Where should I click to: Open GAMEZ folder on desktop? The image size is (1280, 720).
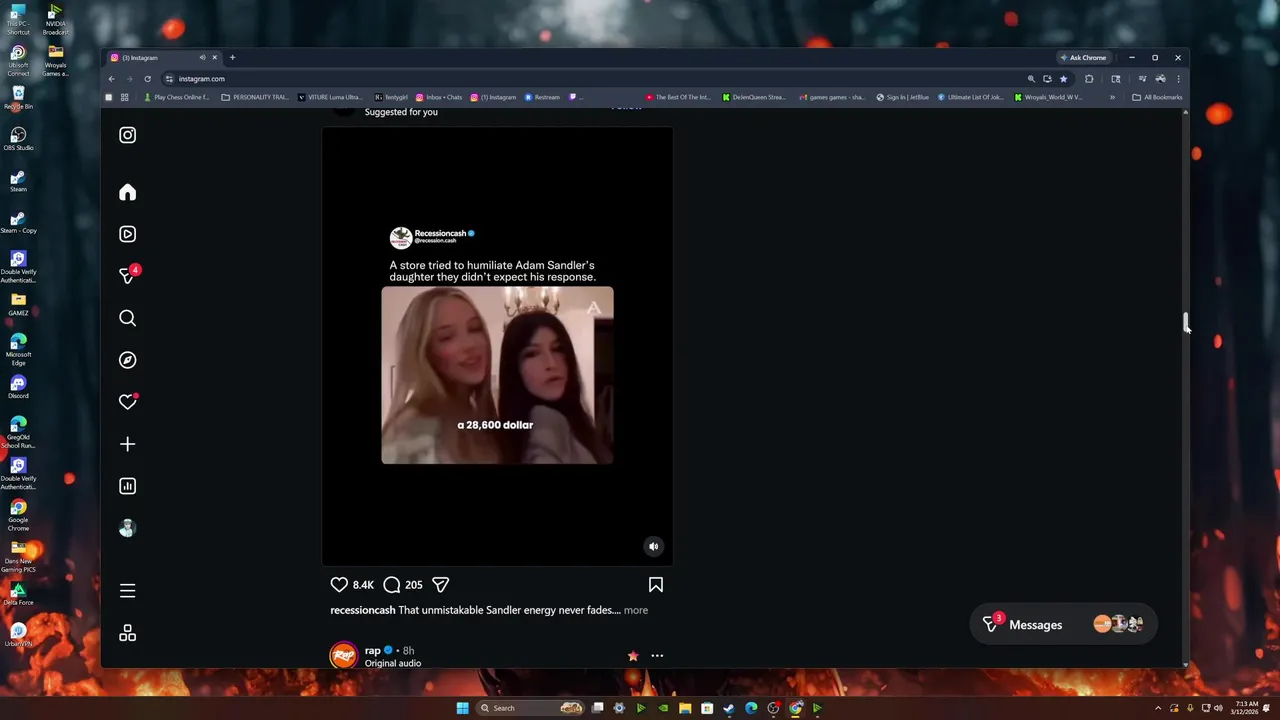(18, 304)
